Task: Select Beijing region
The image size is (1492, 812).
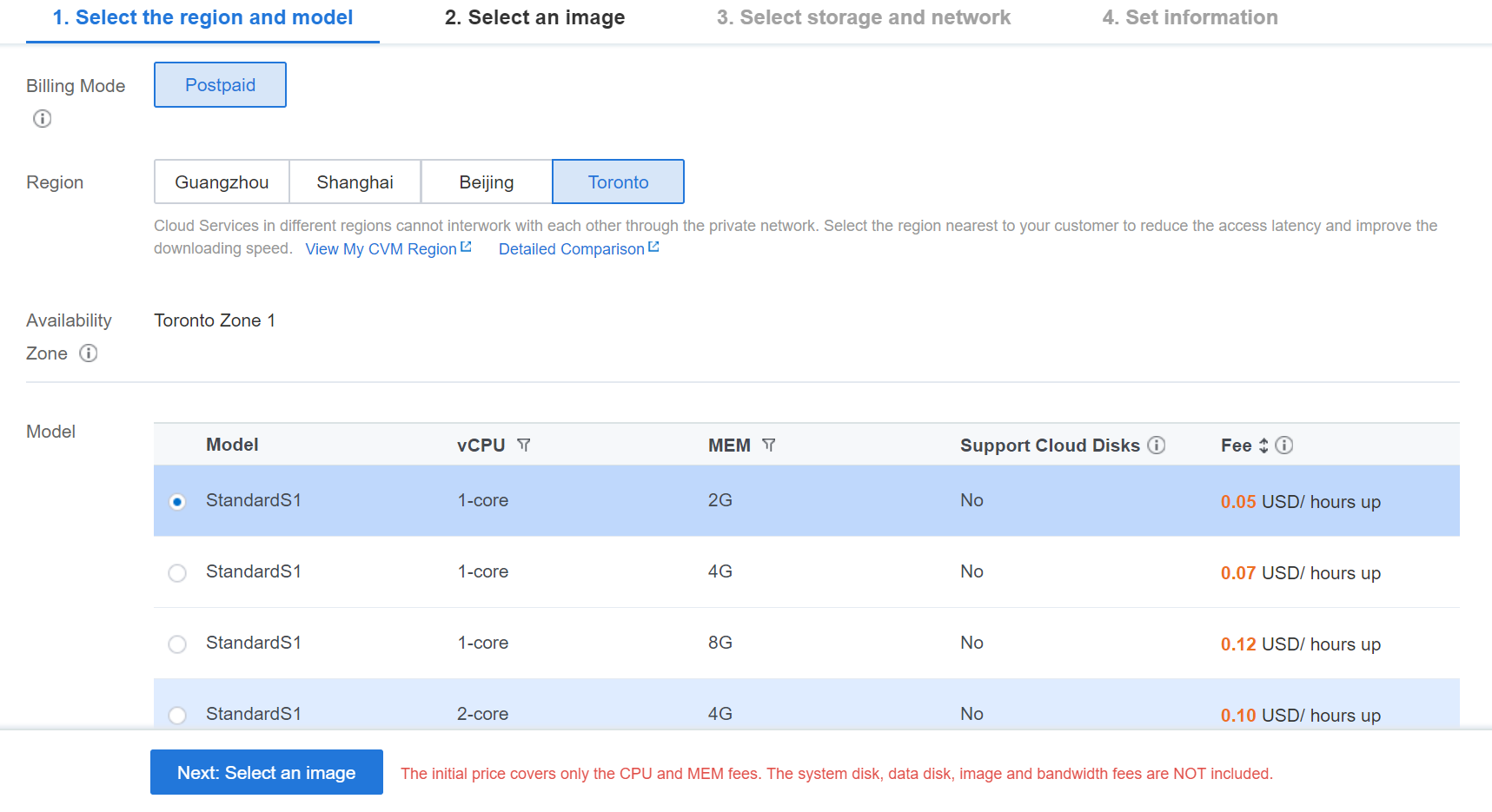Action: tap(487, 182)
